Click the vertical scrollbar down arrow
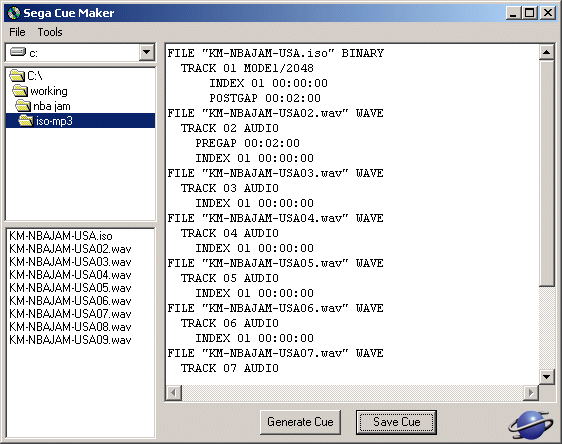The width and height of the screenshot is (562, 444). click(547, 377)
